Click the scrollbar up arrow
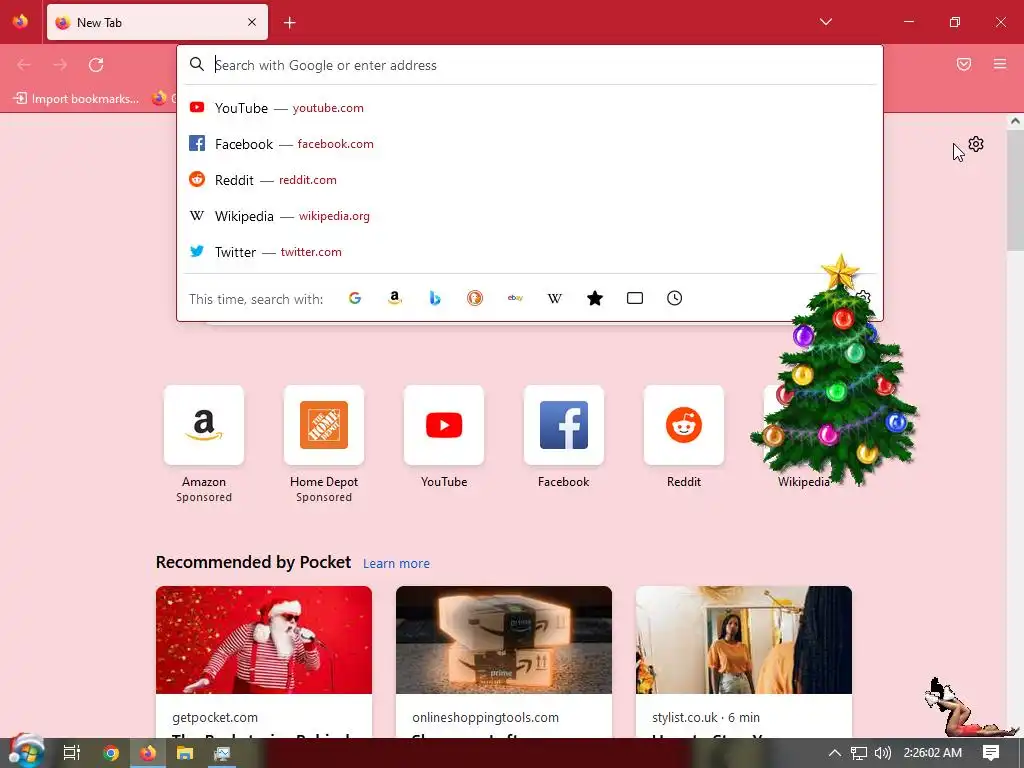This screenshot has height=768, width=1024. click(x=1015, y=121)
